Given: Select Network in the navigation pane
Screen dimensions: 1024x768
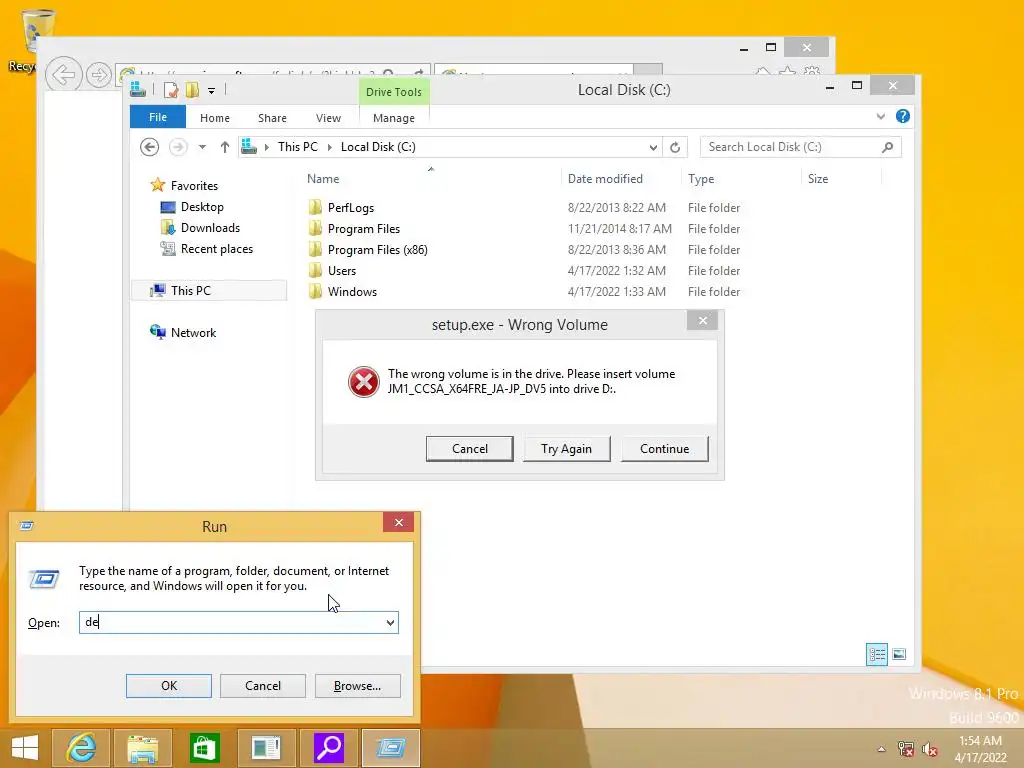Looking at the screenshot, I should (x=193, y=332).
